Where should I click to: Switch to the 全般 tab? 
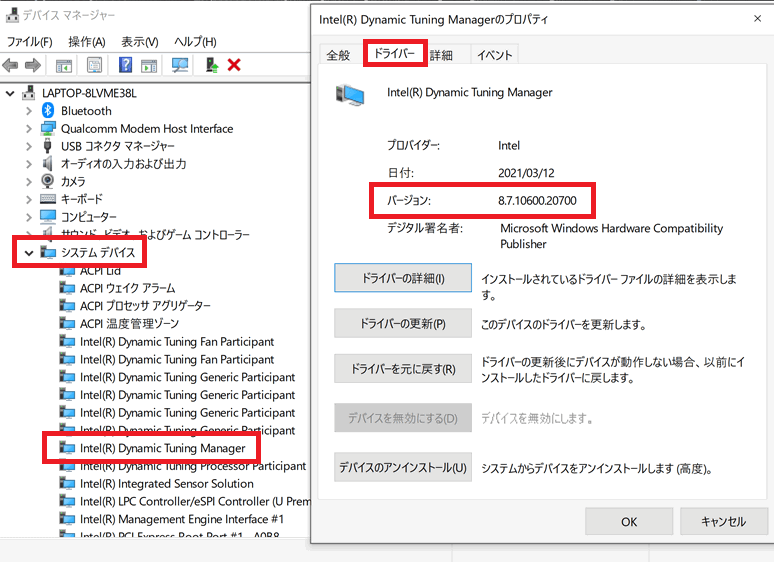pyautogui.click(x=338, y=55)
